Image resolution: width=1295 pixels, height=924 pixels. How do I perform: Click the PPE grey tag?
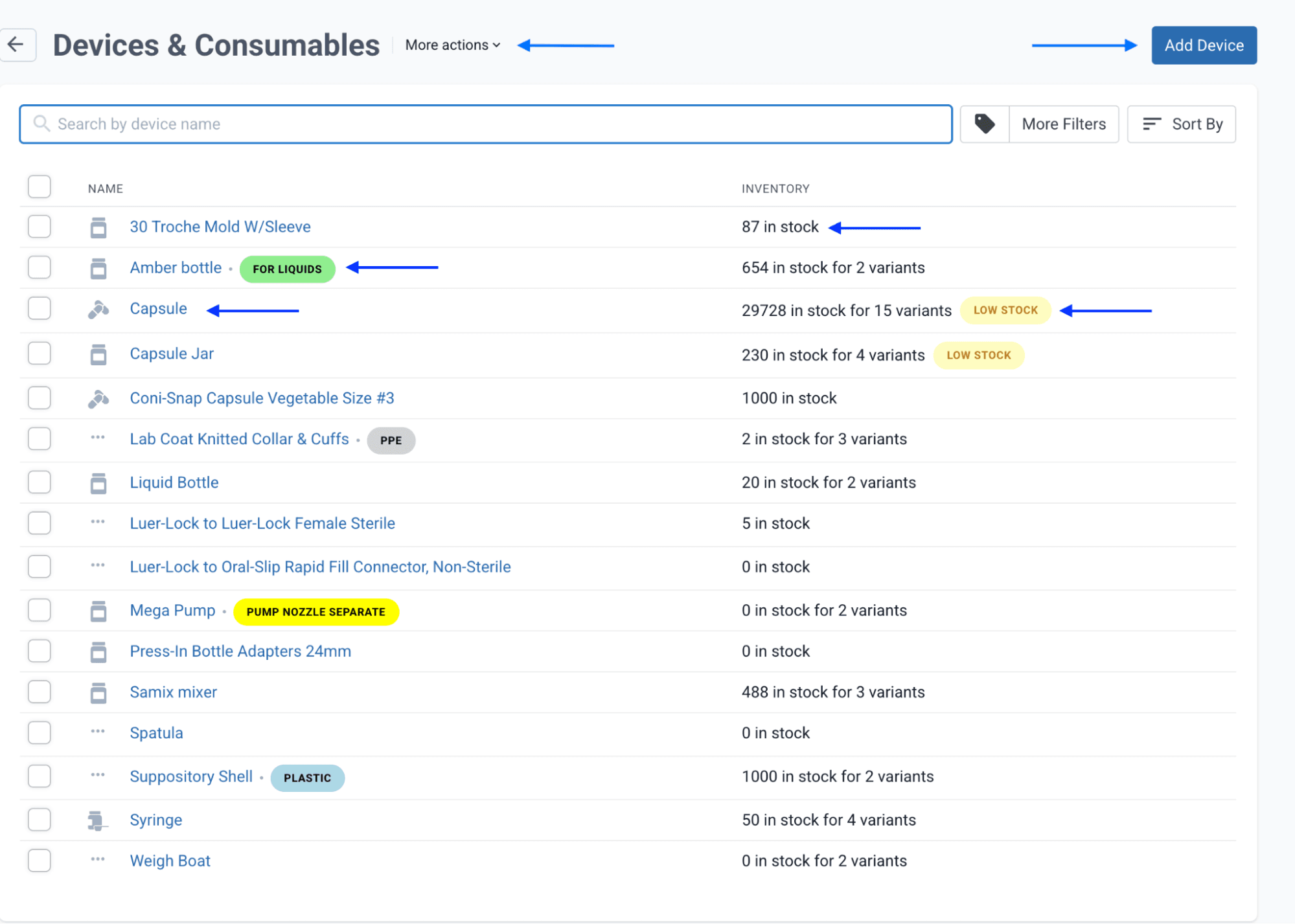click(391, 441)
